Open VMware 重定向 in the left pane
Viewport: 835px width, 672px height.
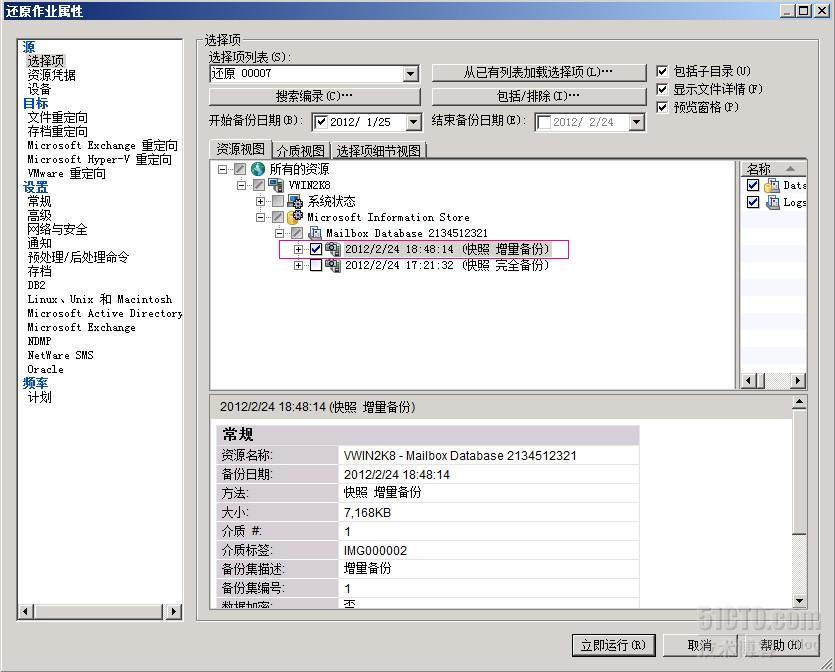67,174
